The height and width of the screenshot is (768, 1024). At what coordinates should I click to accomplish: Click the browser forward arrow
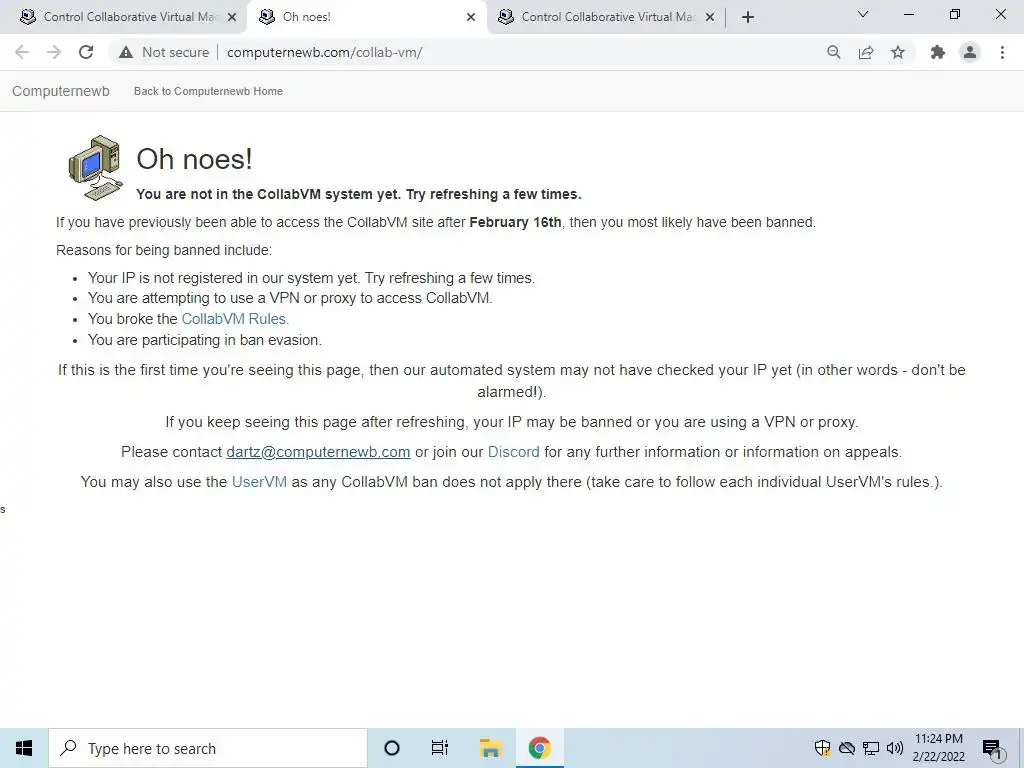tap(54, 52)
